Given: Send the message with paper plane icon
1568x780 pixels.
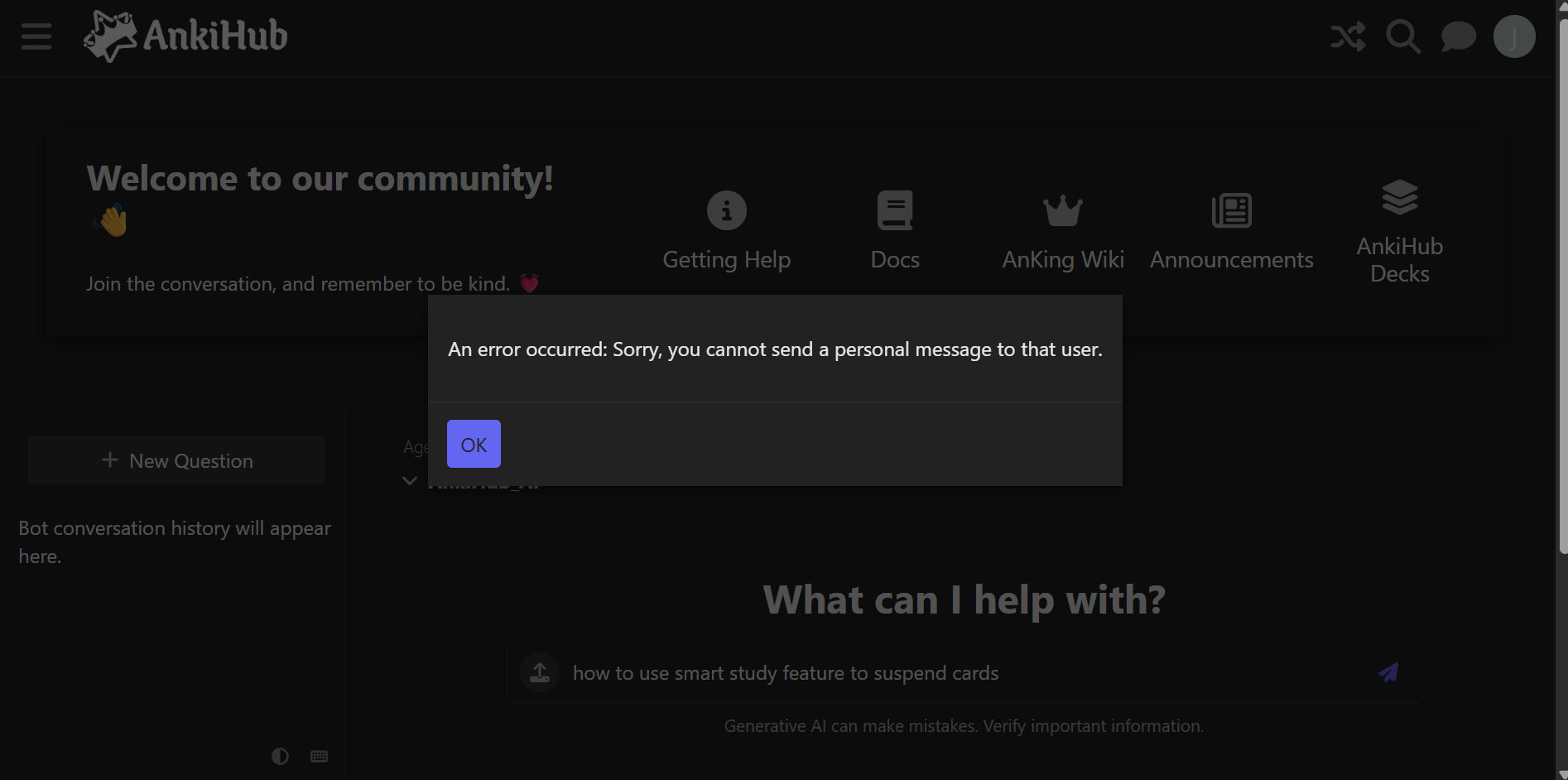Looking at the screenshot, I should [1388, 672].
